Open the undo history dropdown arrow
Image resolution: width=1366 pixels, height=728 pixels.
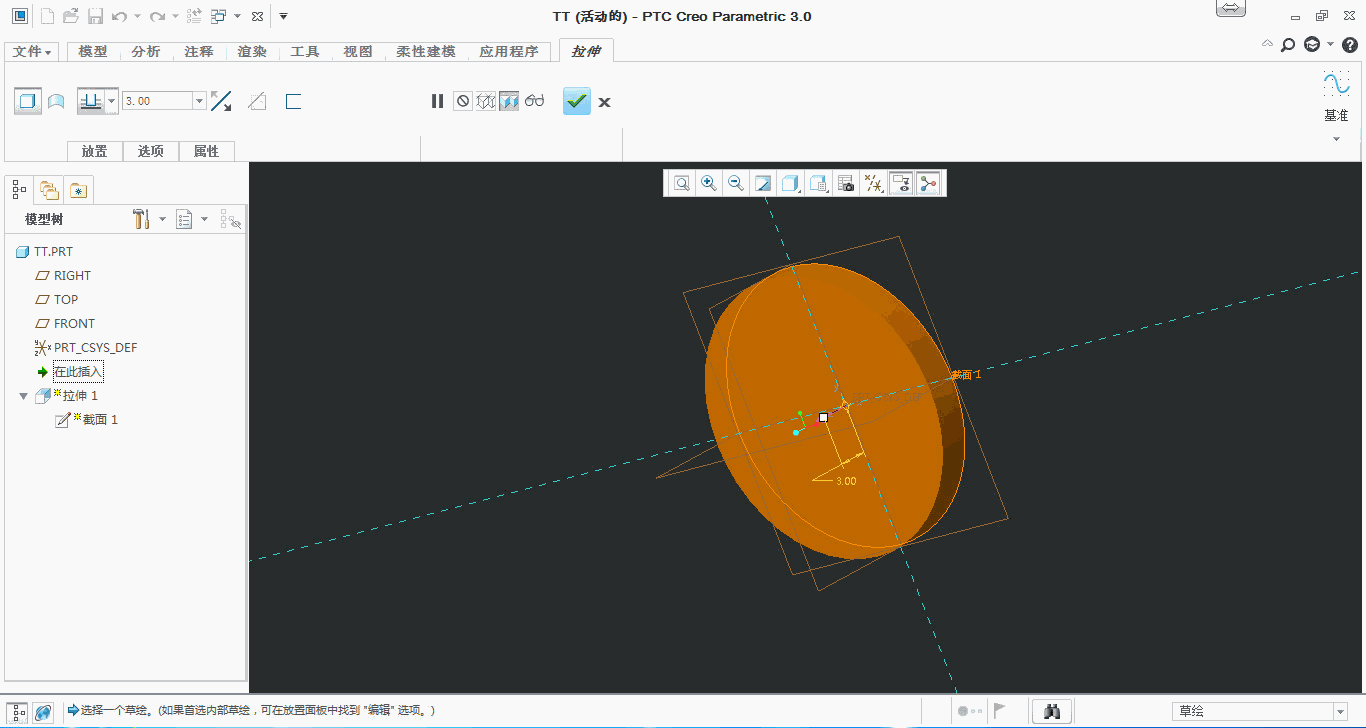click(x=137, y=17)
